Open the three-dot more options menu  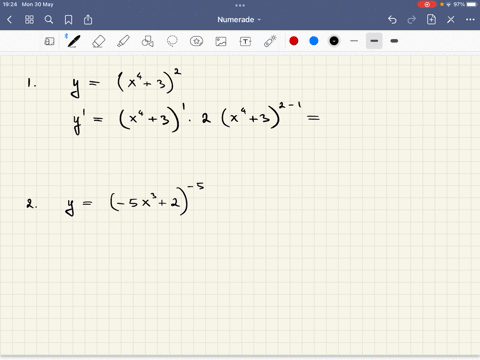(x=470, y=20)
